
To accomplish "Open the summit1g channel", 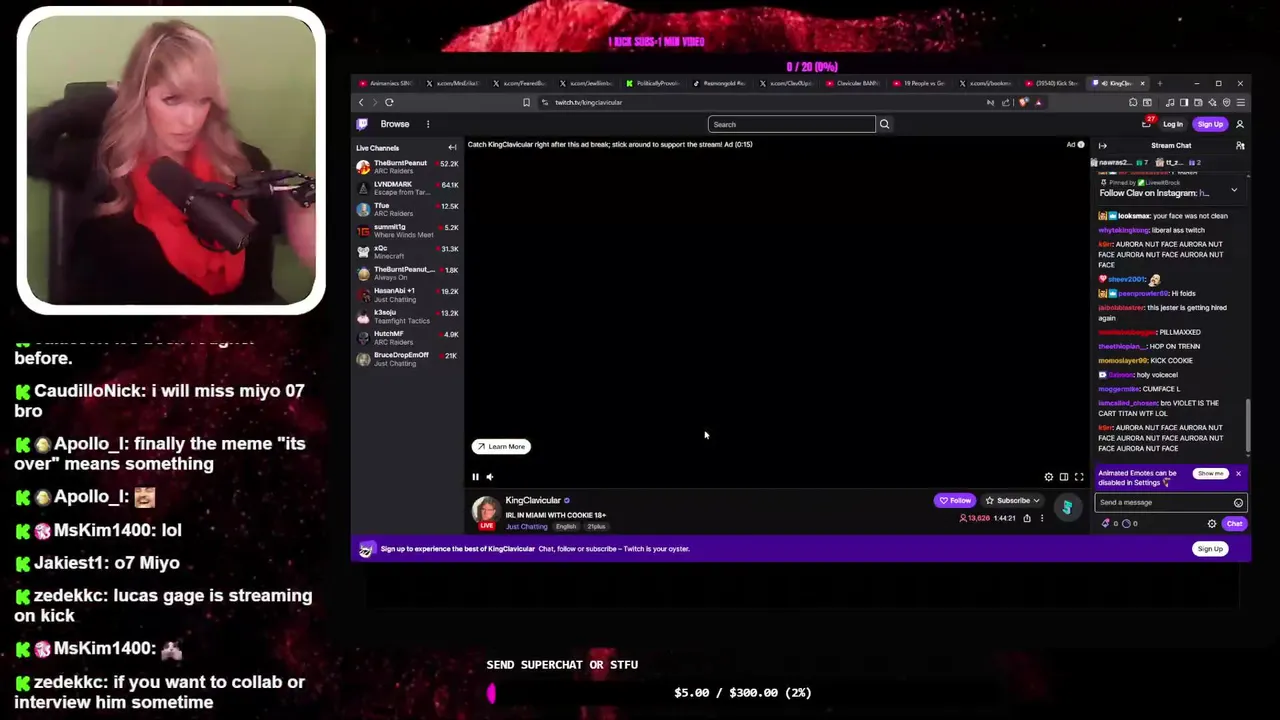I will [x=407, y=230].
